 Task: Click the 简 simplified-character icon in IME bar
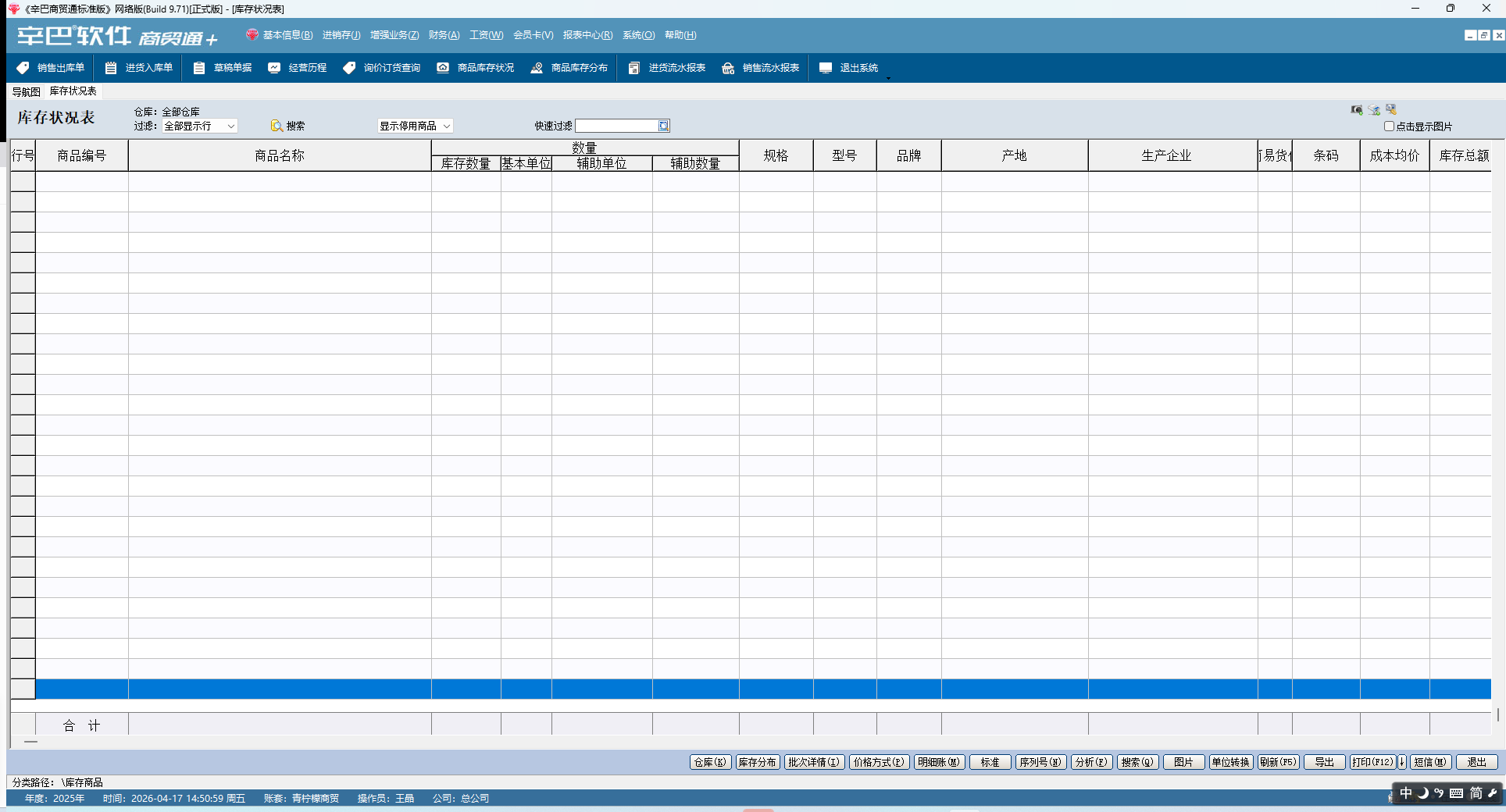[x=1476, y=793]
